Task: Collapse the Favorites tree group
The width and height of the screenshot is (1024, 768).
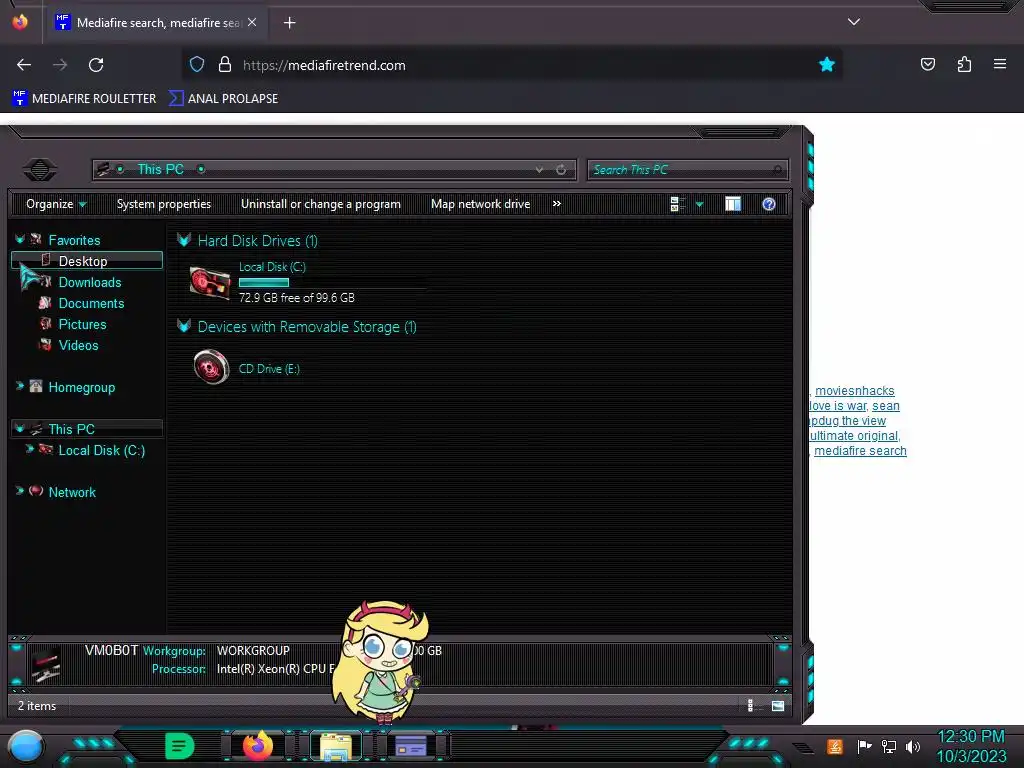Action: (x=20, y=240)
